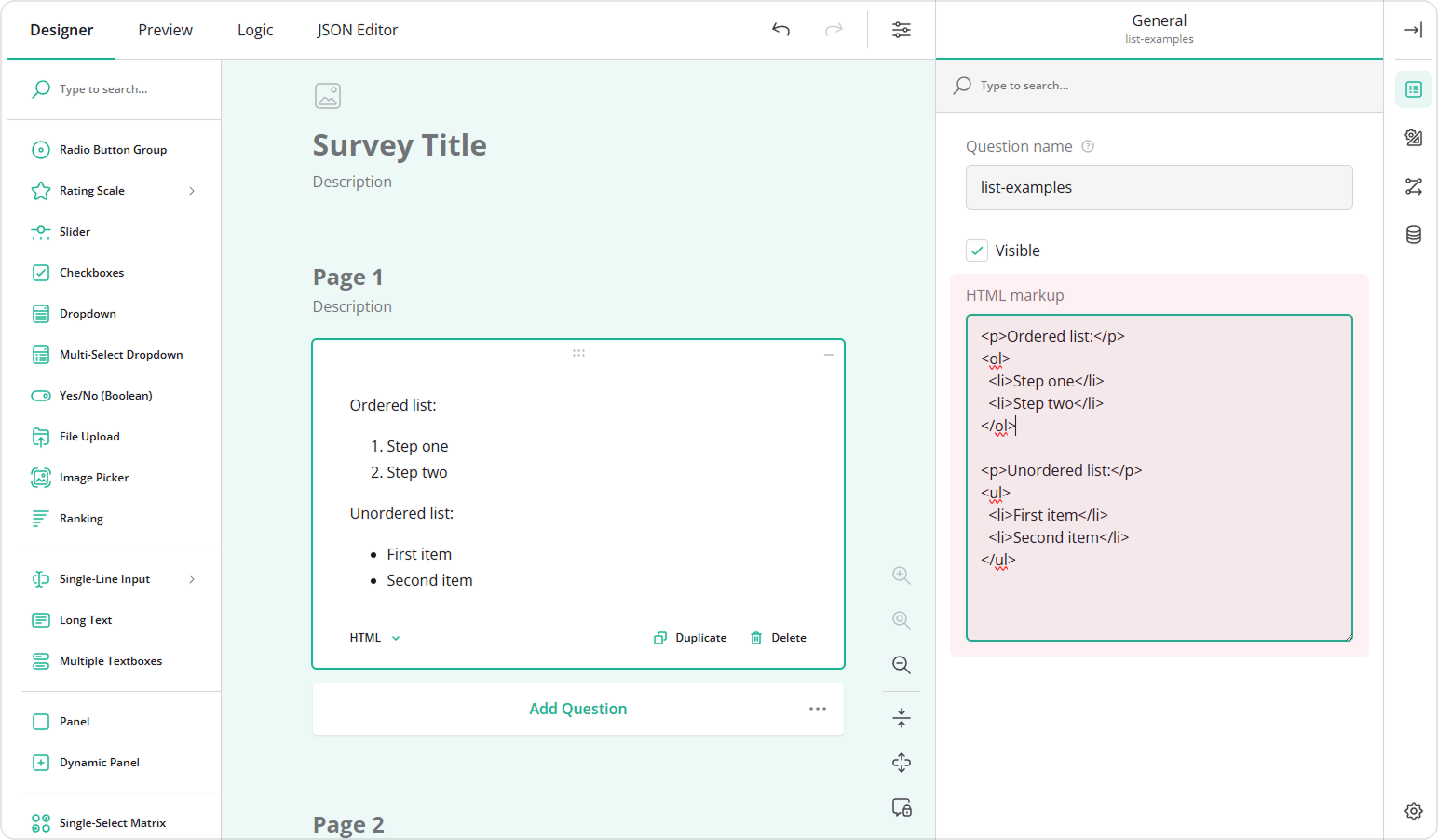Screen dimensions: 1438x840
Task: Open the Data panel via the database icon
Action: click(1413, 235)
